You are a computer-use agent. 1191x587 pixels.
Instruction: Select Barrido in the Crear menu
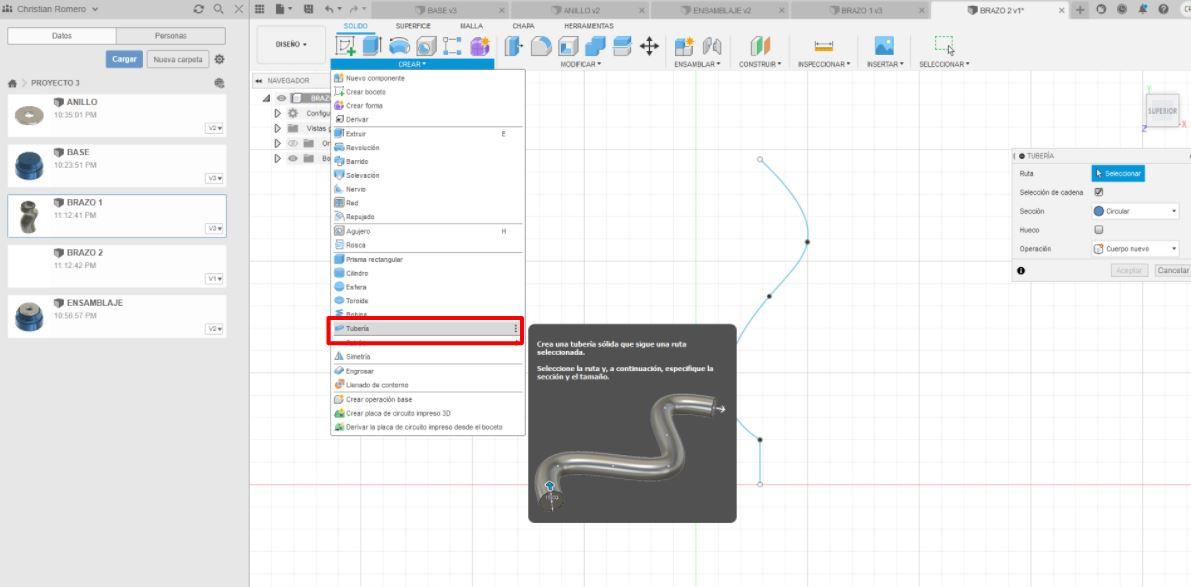point(428,162)
